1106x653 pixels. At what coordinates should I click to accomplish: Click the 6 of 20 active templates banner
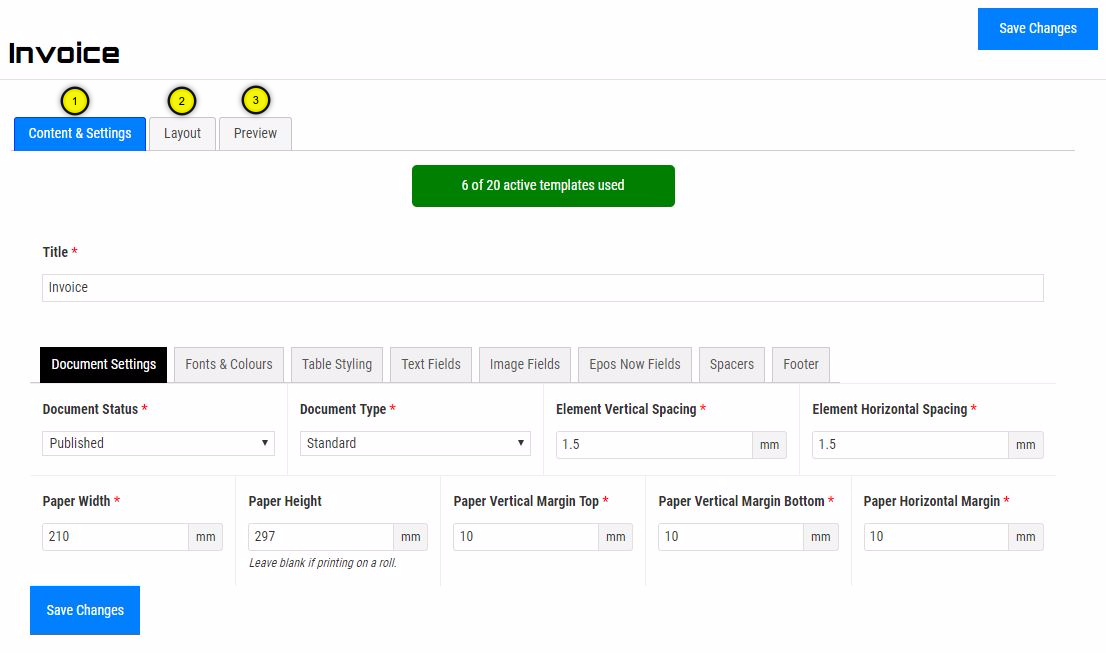pyautogui.click(x=543, y=186)
